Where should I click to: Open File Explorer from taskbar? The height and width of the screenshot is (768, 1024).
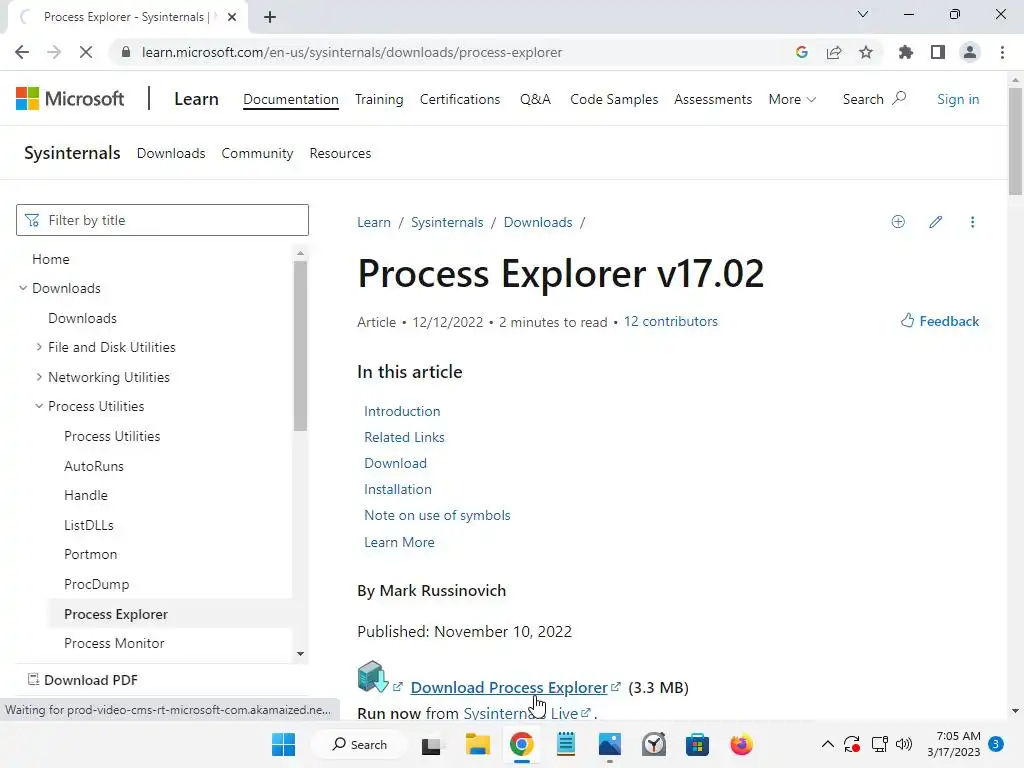coord(477,744)
